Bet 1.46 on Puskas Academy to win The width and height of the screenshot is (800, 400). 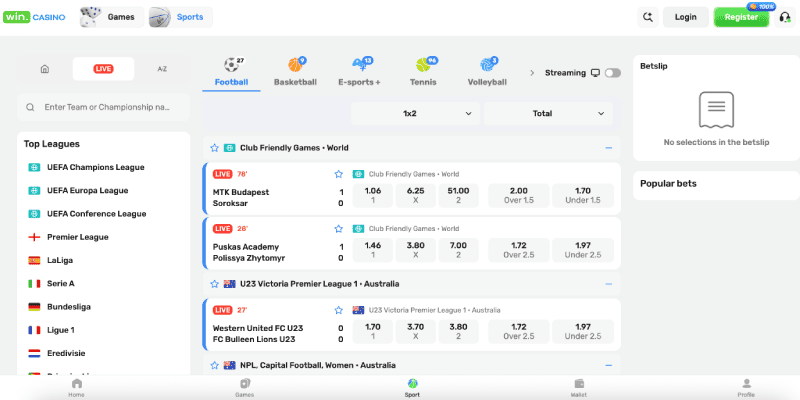pyautogui.click(x=373, y=250)
